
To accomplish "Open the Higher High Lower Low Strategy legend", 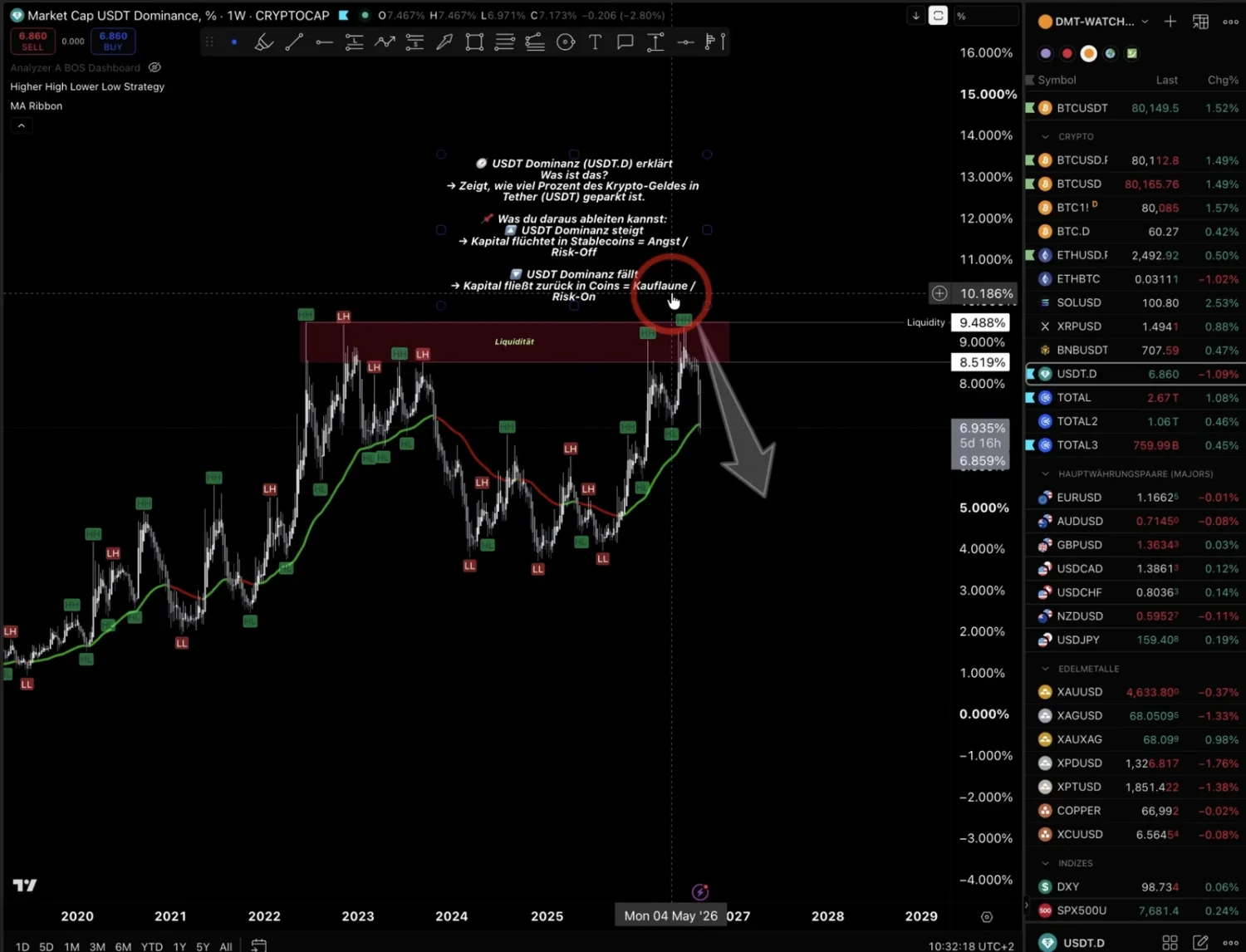I will [87, 86].
